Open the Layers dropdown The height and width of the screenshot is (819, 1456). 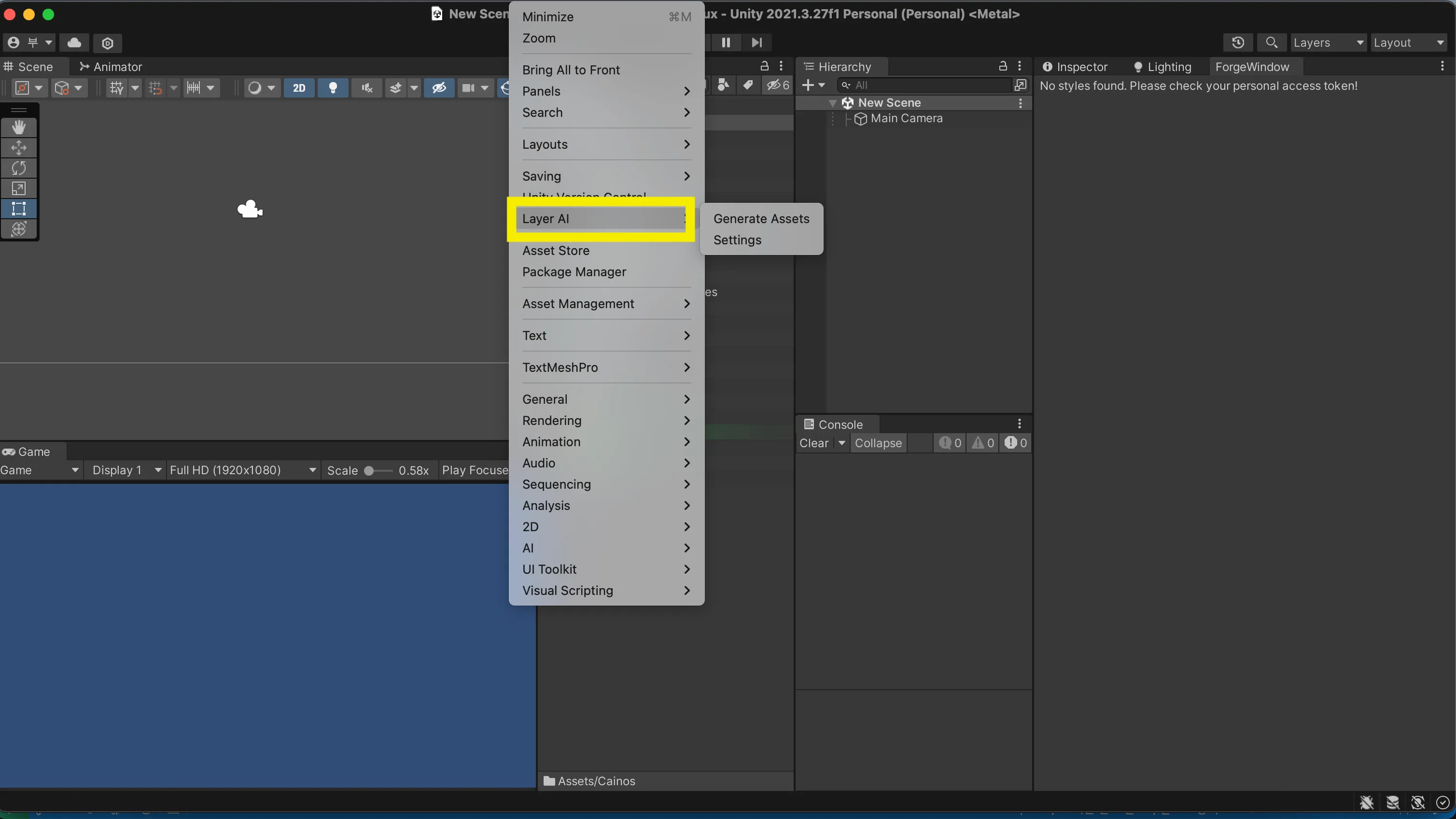(1329, 42)
